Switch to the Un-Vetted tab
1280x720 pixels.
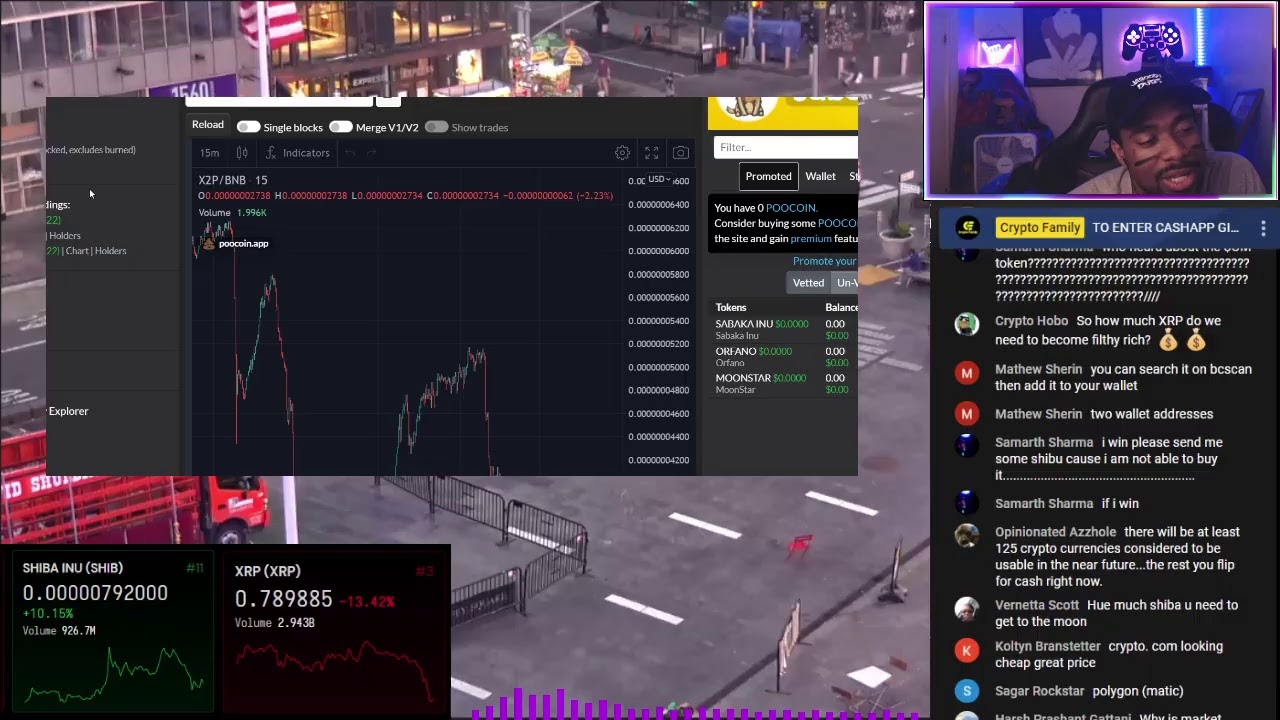pyautogui.click(x=846, y=283)
